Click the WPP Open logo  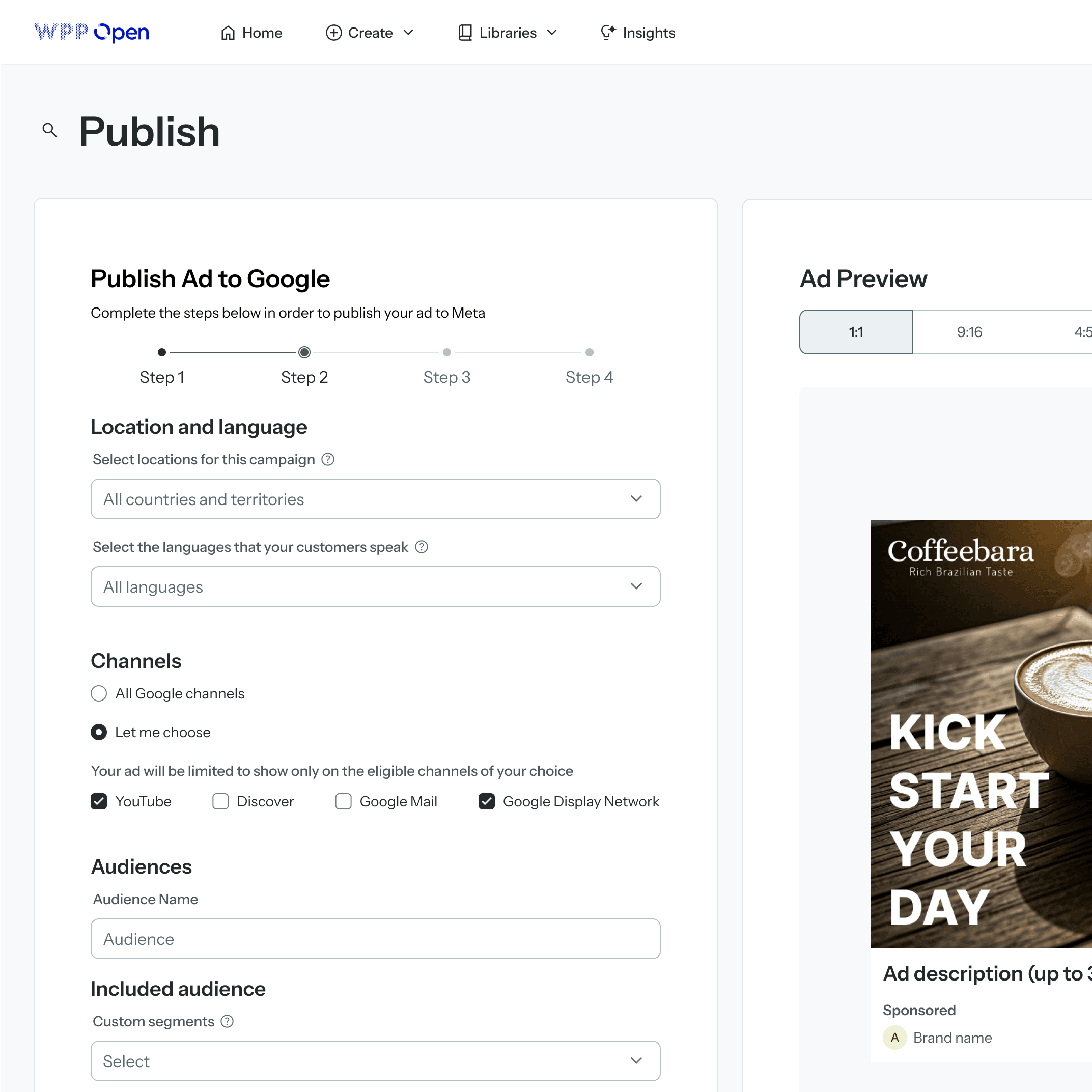click(x=91, y=32)
